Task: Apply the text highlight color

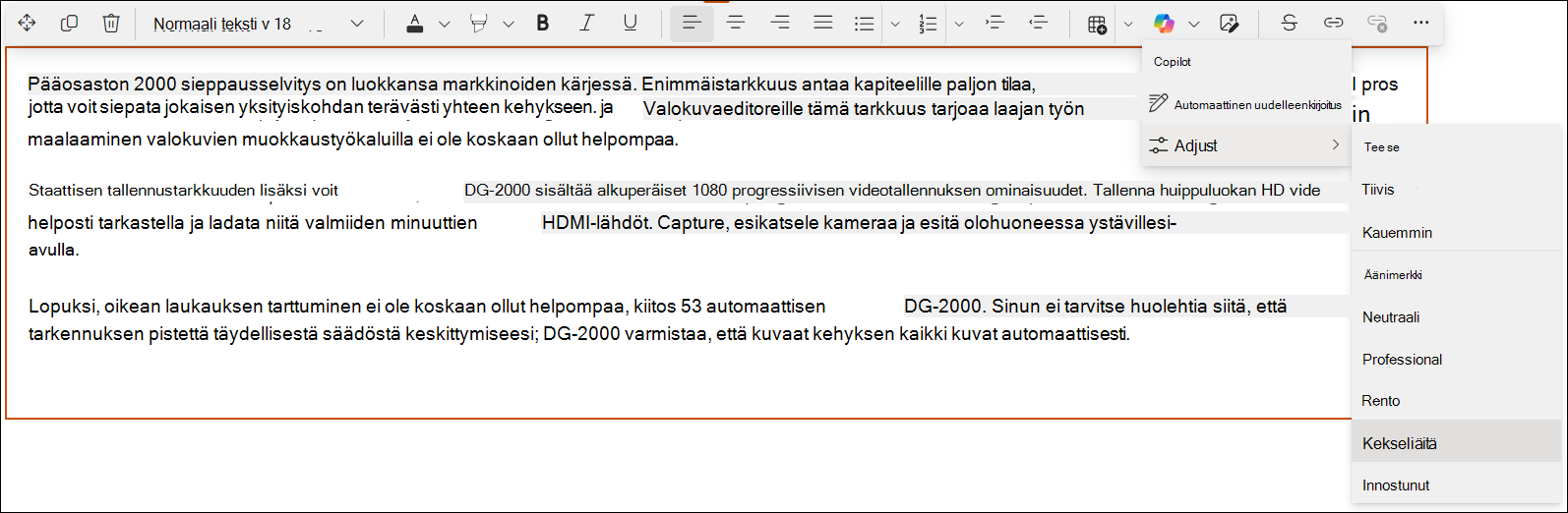Action: tap(479, 24)
